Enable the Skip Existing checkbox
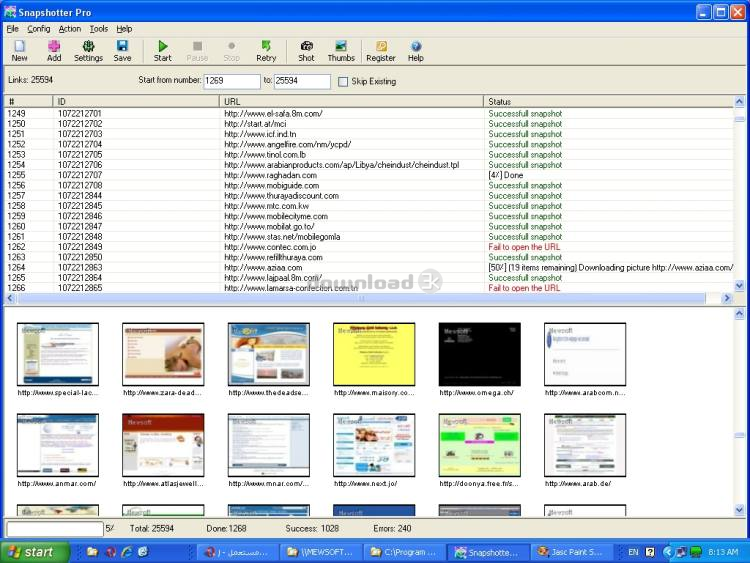The height and width of the screenshot is (563, 750). point(343,82)
